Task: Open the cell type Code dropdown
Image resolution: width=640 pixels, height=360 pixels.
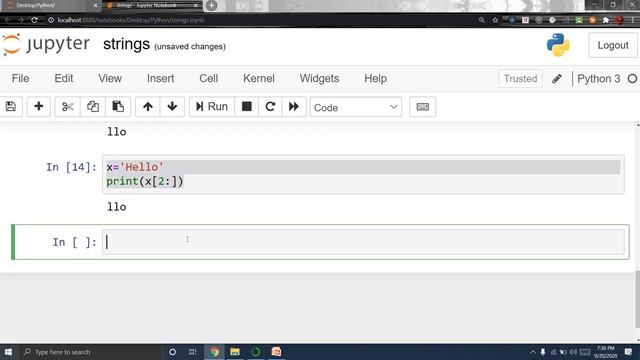Action: click(x=356, y=107)
